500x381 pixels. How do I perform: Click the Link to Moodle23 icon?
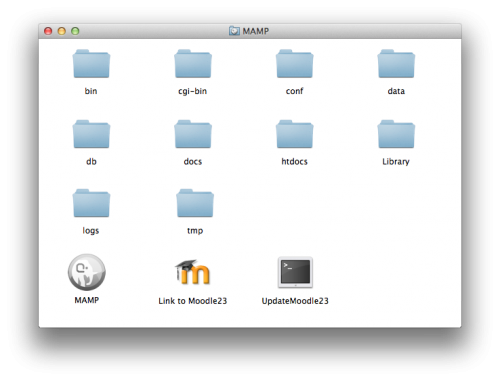(x=193, y=272)
